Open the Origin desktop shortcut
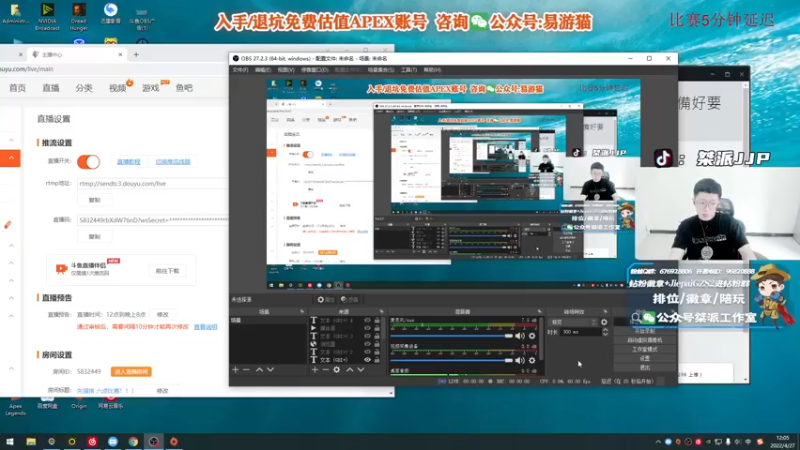Viewport: 800px width, 450px height. (79, 404)
